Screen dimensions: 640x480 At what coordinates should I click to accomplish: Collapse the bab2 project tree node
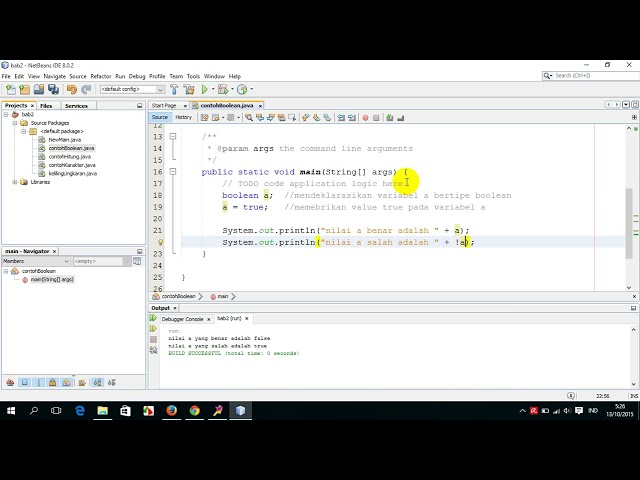pos(6,114)
